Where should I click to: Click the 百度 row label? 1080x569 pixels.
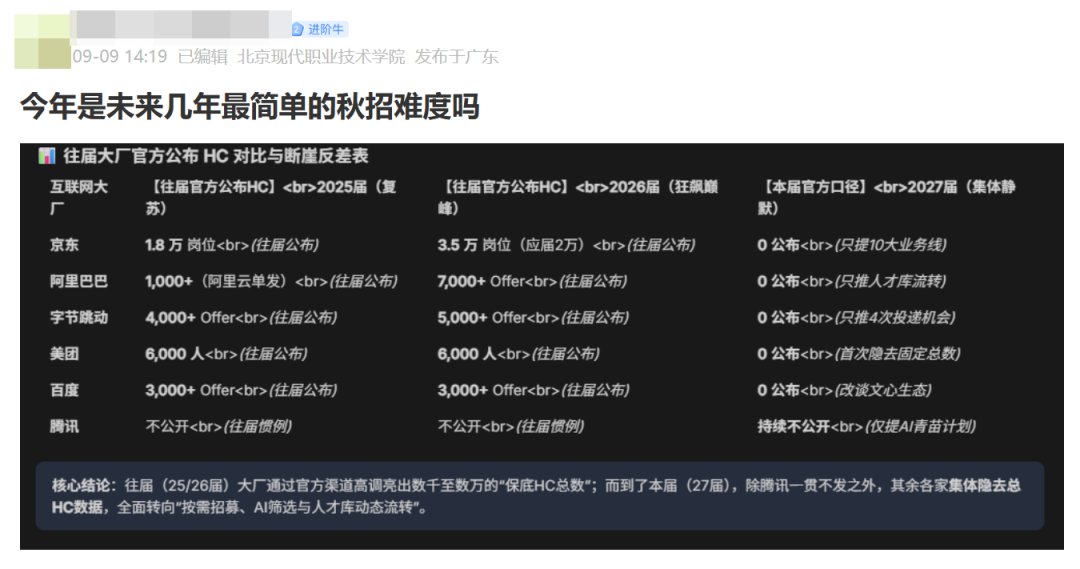pyautogui.click(x=64, y=391)
